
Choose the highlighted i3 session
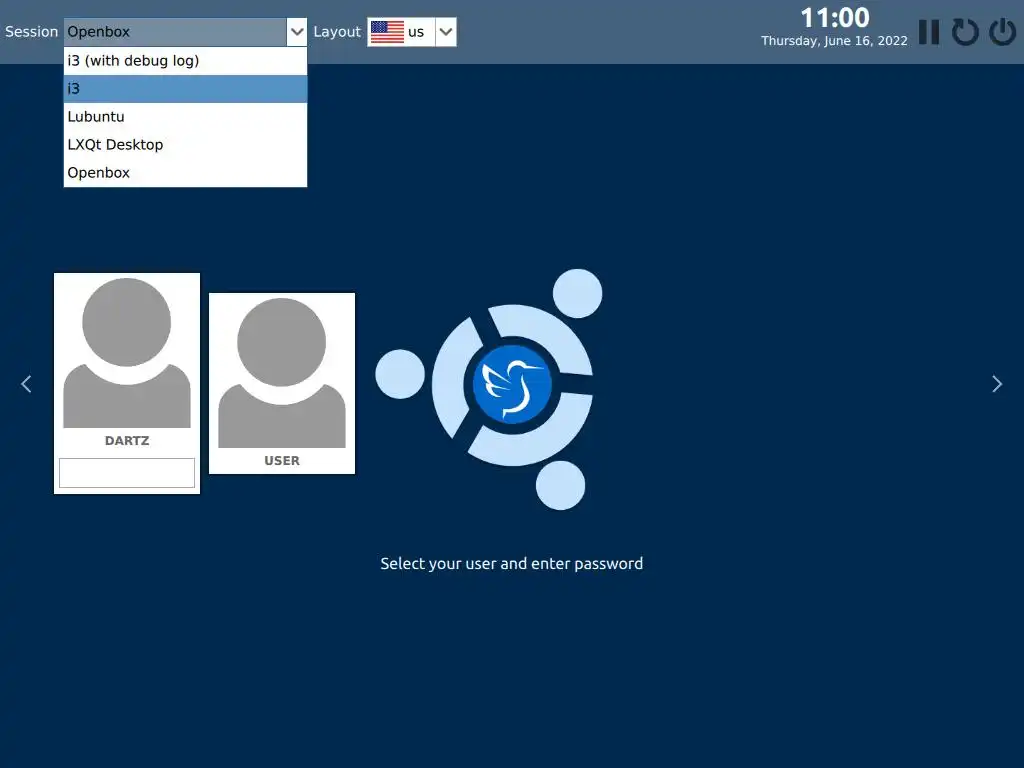point(185,89)
